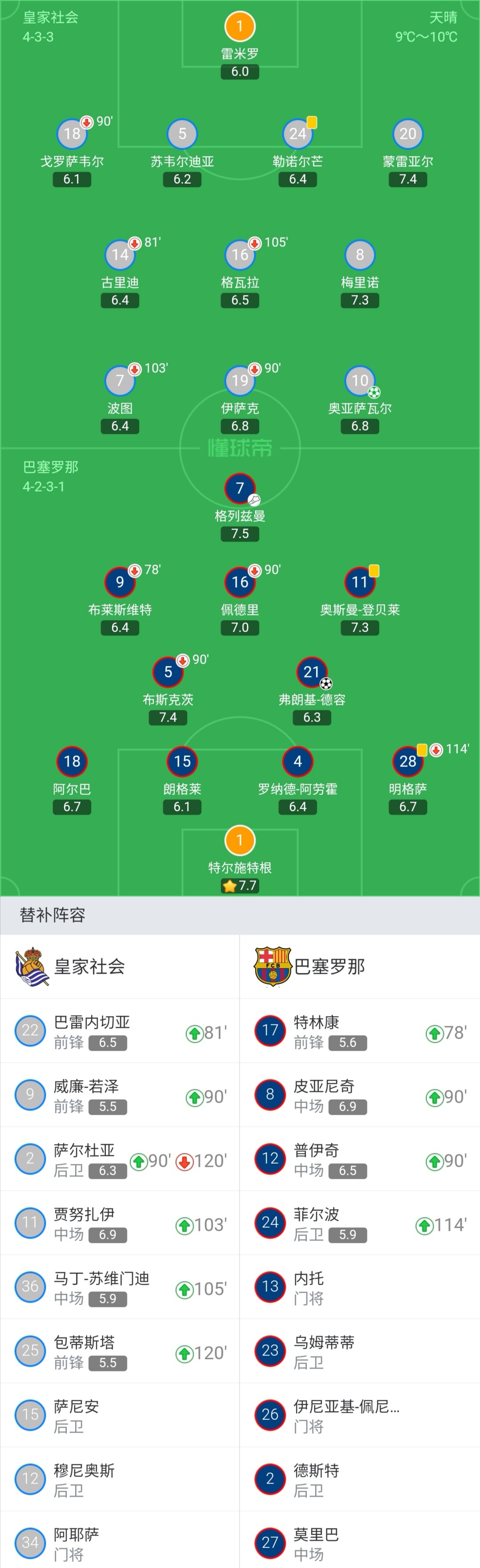Viewport: 480px width, 1568px height.
Task: Tap 替补阵容 section header
Action: pos(52,915)
